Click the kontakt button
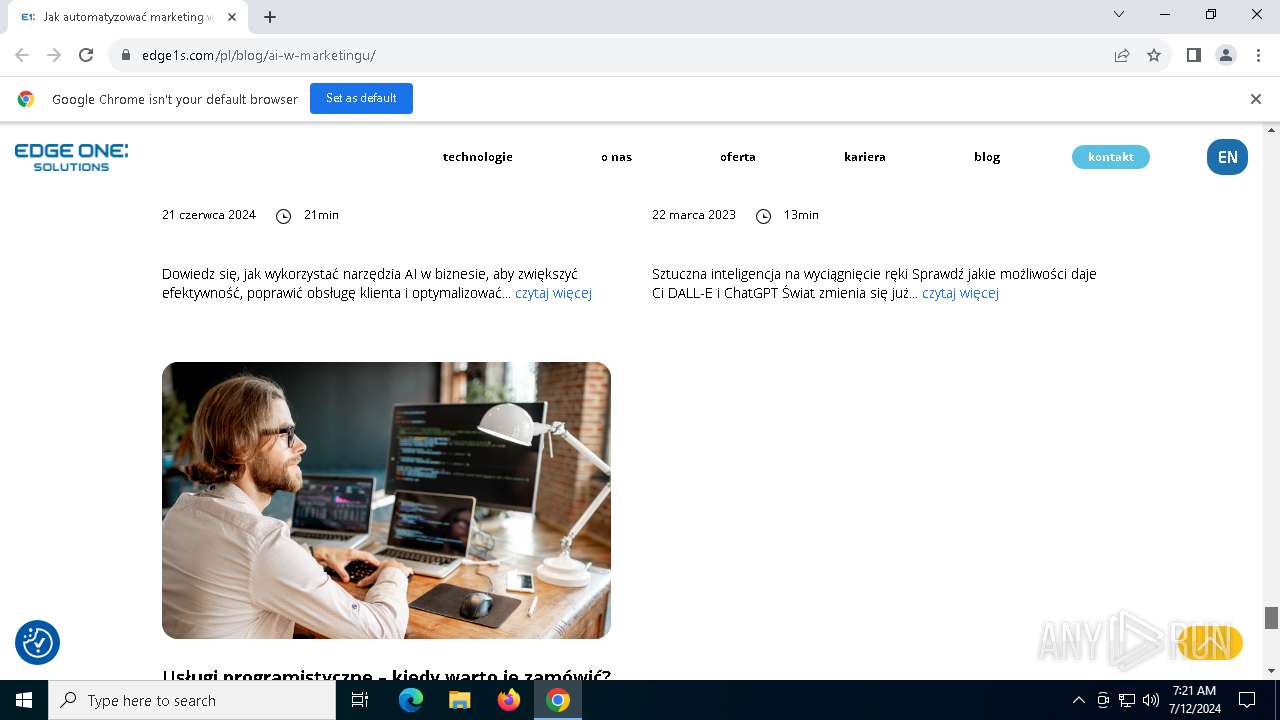1280x720 pixels. 1111,157
